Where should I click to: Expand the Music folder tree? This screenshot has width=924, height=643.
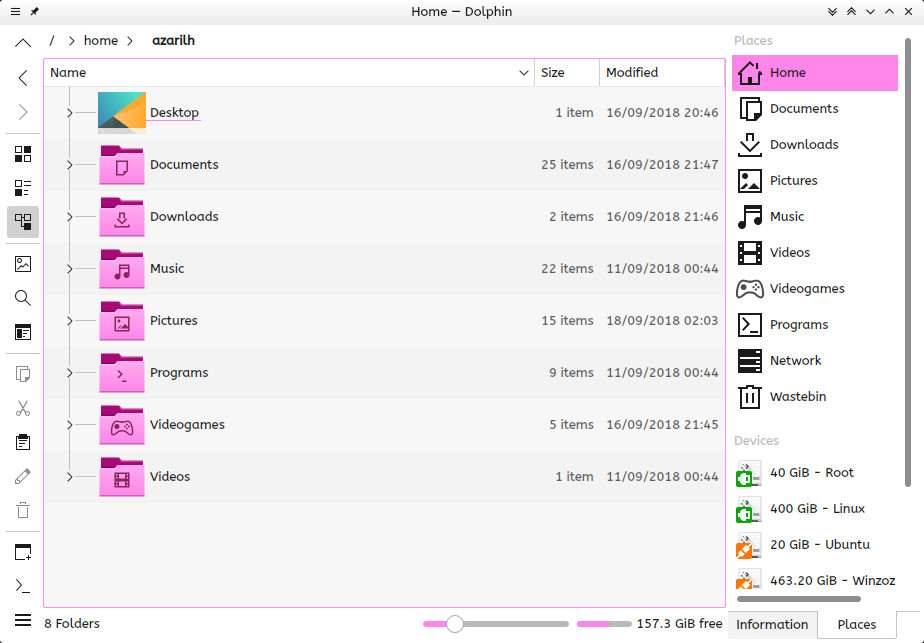[x=70, y=269]
